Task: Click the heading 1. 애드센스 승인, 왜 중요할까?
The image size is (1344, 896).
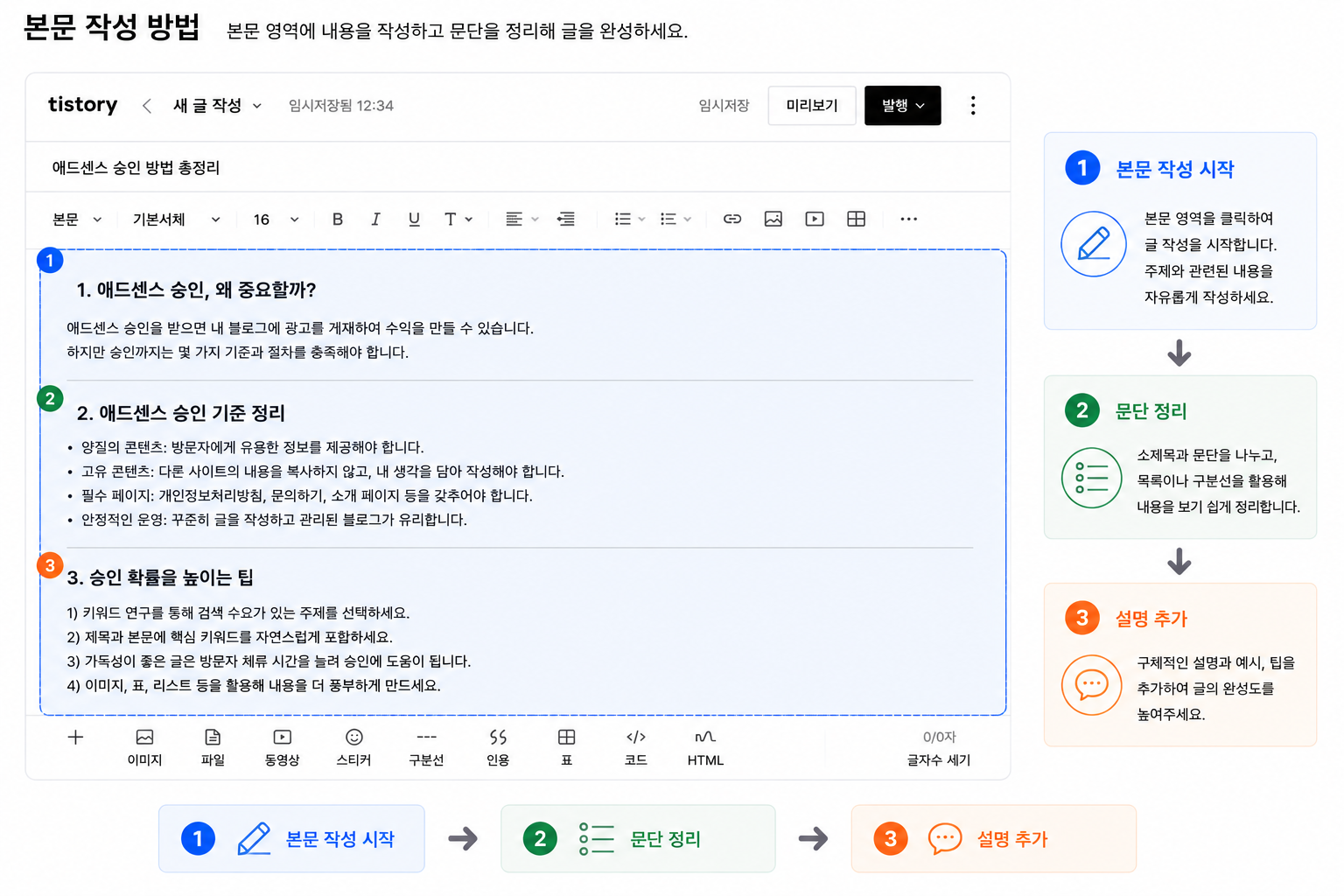Action: point(196,290)
